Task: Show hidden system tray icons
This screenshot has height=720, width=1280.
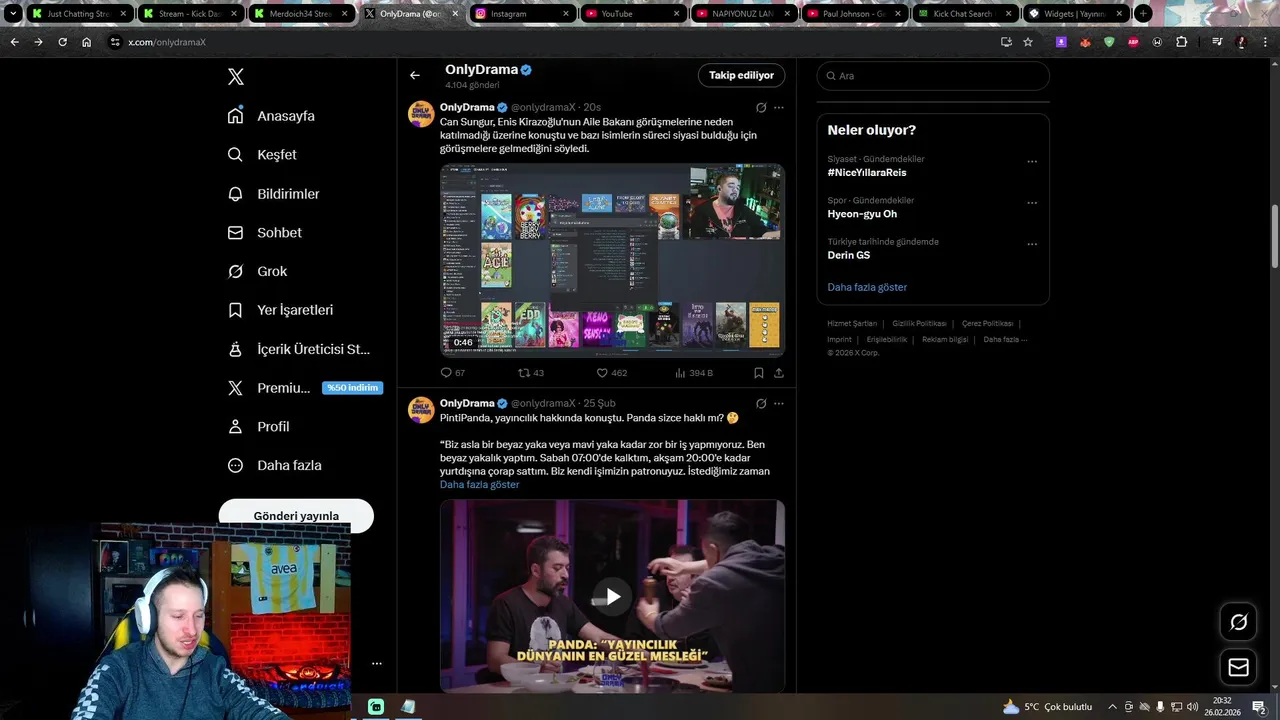Action: click(x=1112, y=707)
